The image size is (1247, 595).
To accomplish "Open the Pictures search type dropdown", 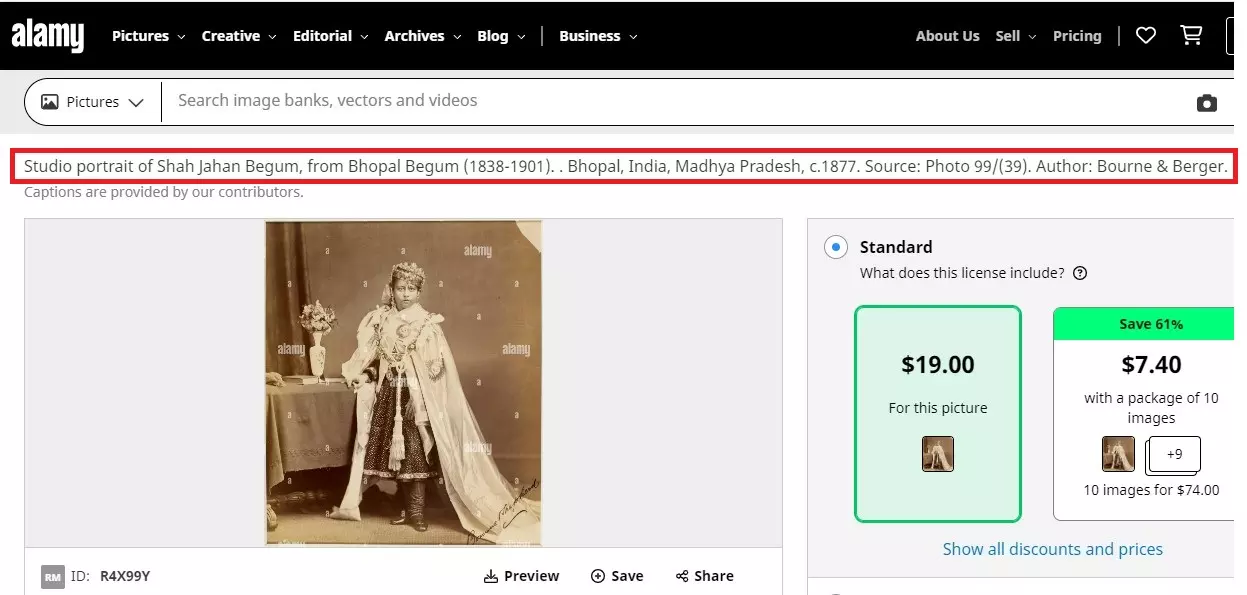I will [x=92, y=102].
